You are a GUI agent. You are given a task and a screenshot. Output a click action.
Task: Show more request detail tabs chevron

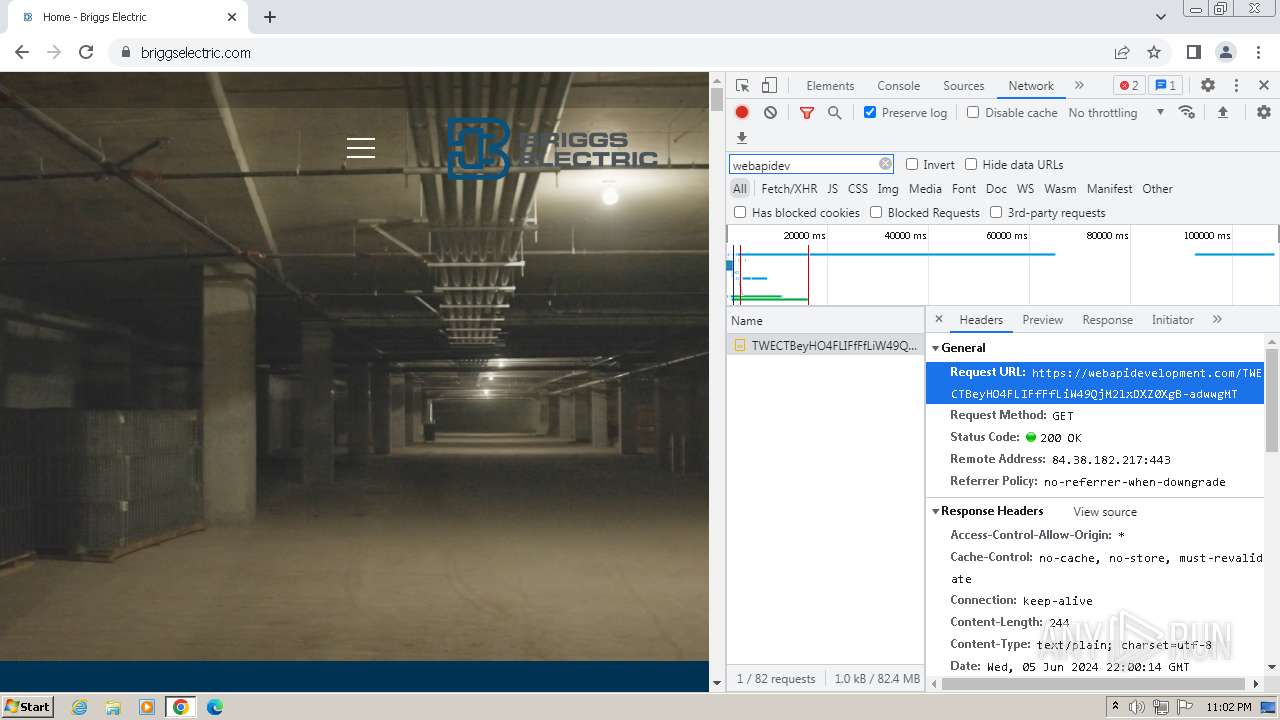click(1217, 319)
